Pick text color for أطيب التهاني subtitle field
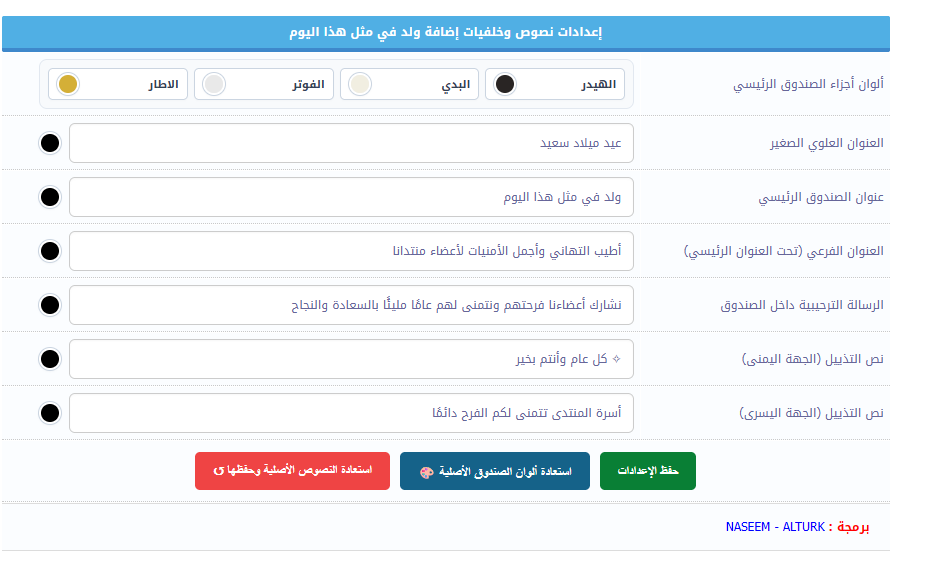This screenshot has width=939, height=566. pyautogui.click(x=50, y=251)
